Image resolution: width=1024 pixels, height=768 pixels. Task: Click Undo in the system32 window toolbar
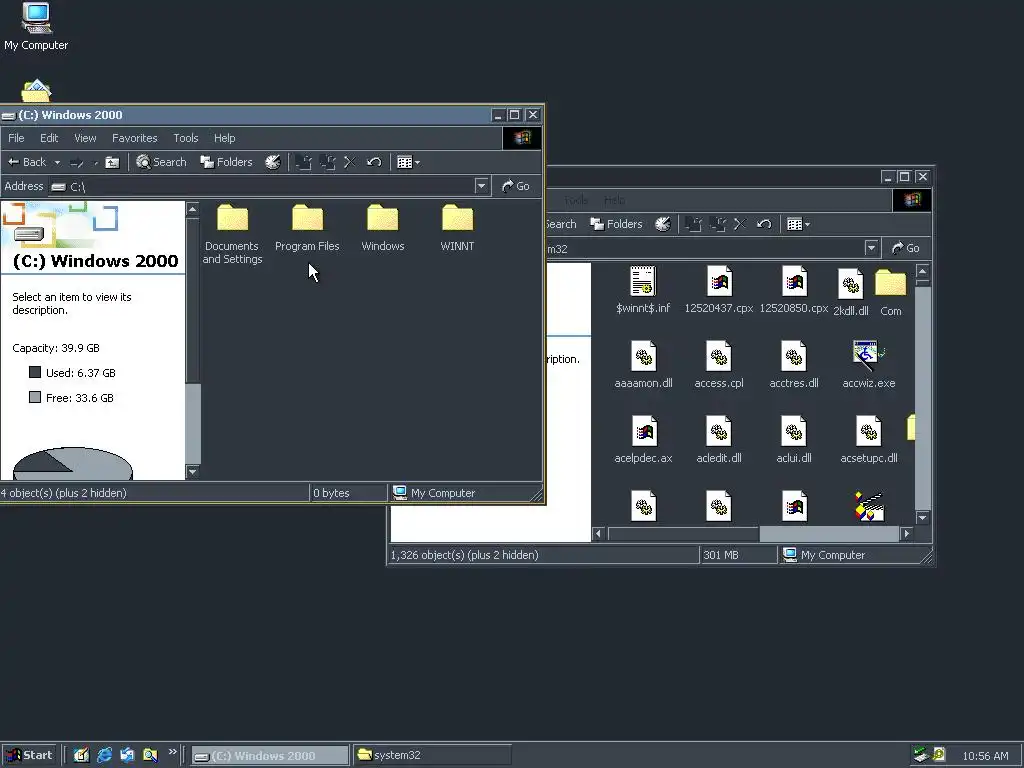coord(764,224)
